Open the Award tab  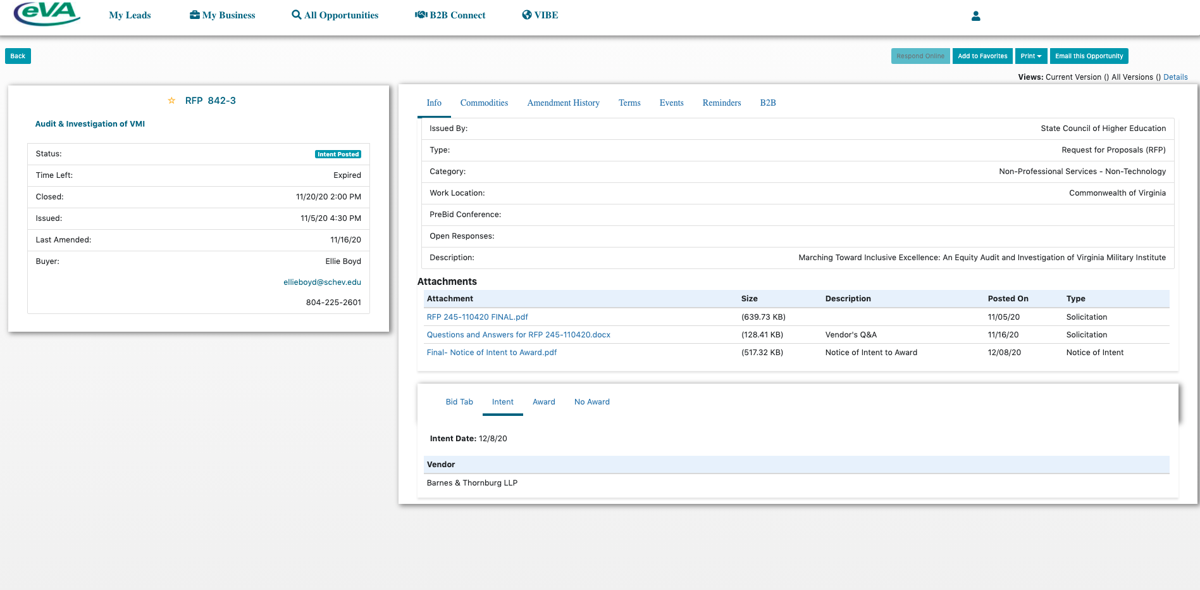pyautogui.click(x=544, y=402)
